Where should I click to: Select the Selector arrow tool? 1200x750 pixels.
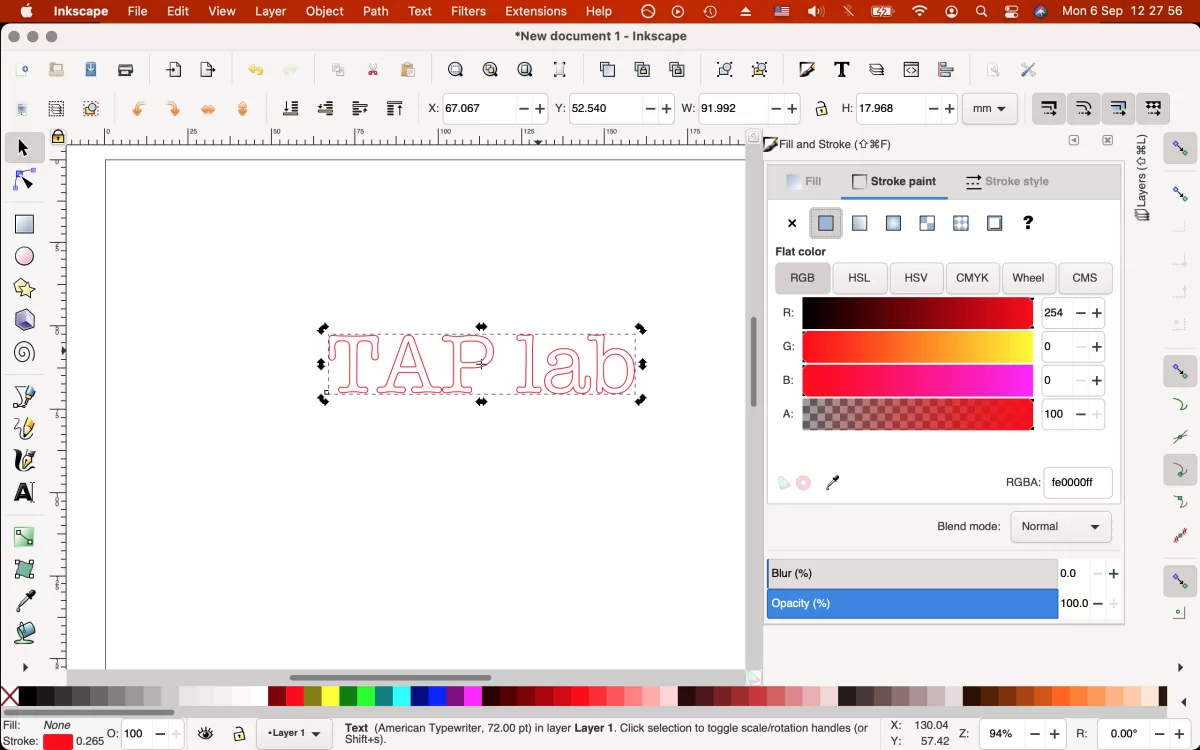[24, 148]
